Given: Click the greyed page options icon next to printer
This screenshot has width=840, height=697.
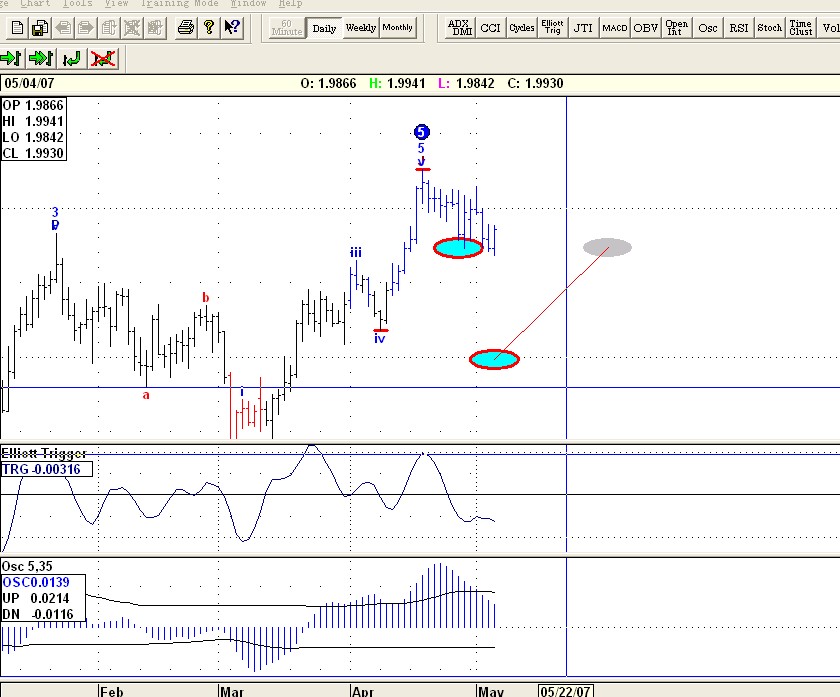Looking at the screenshot, I should coord(155,27).
